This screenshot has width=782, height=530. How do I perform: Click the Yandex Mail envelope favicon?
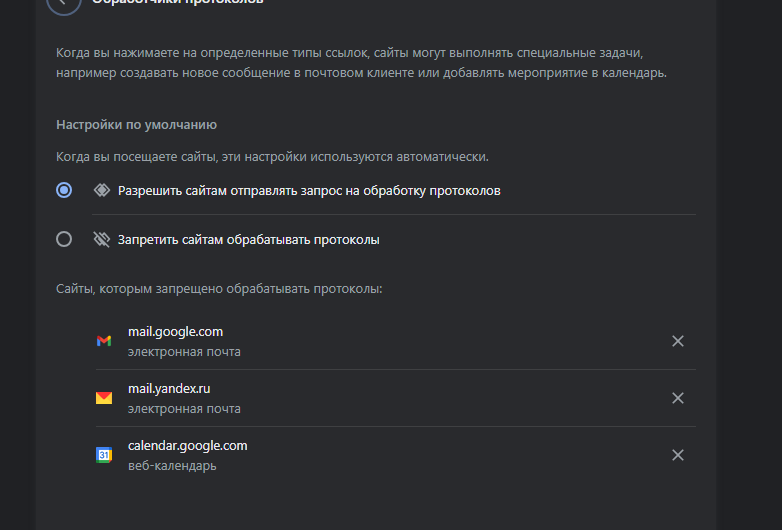pyautogui.click(x=104, y=398)
